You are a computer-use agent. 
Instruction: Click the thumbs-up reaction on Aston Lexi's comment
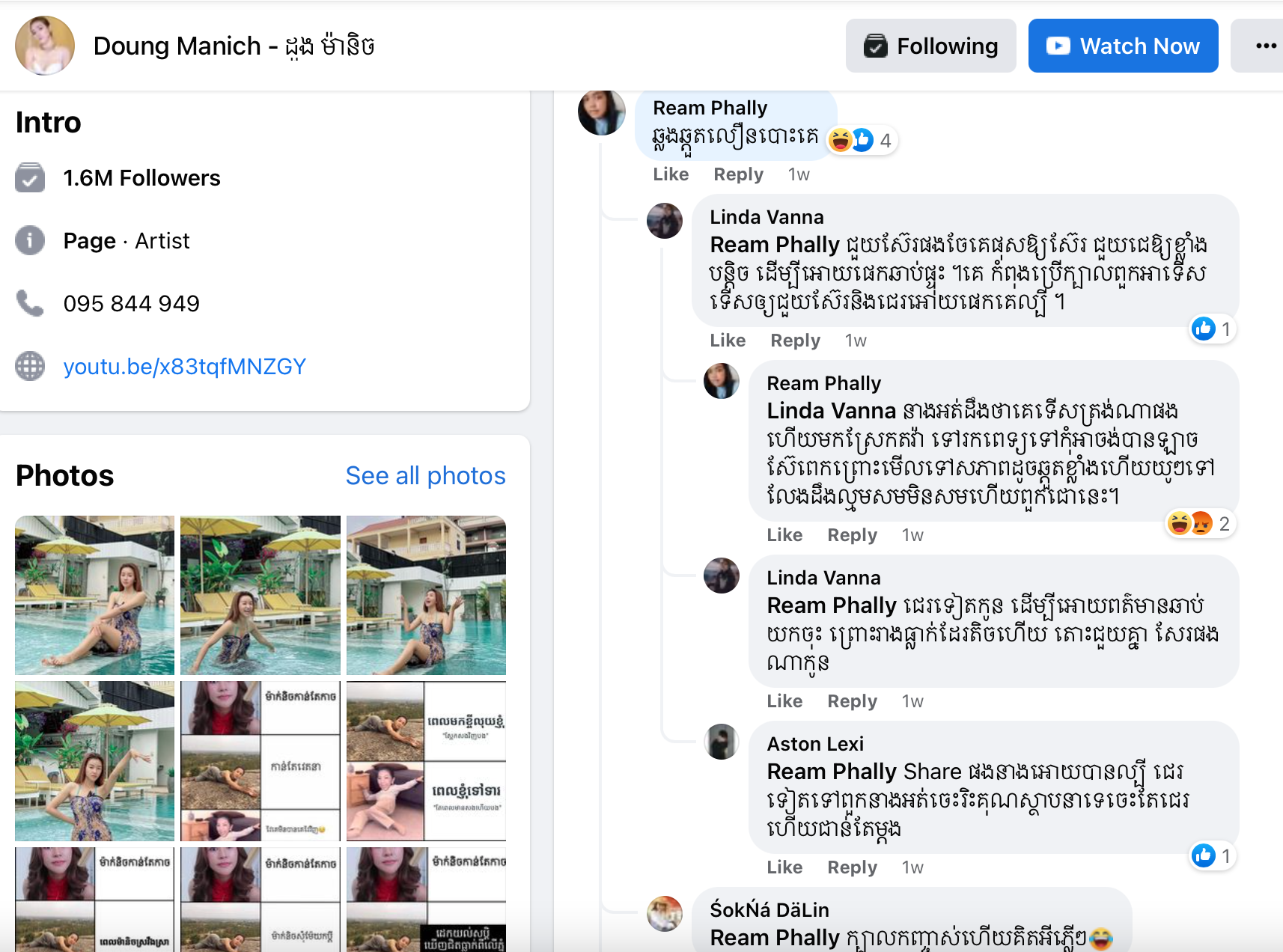tap(1204, 855)
